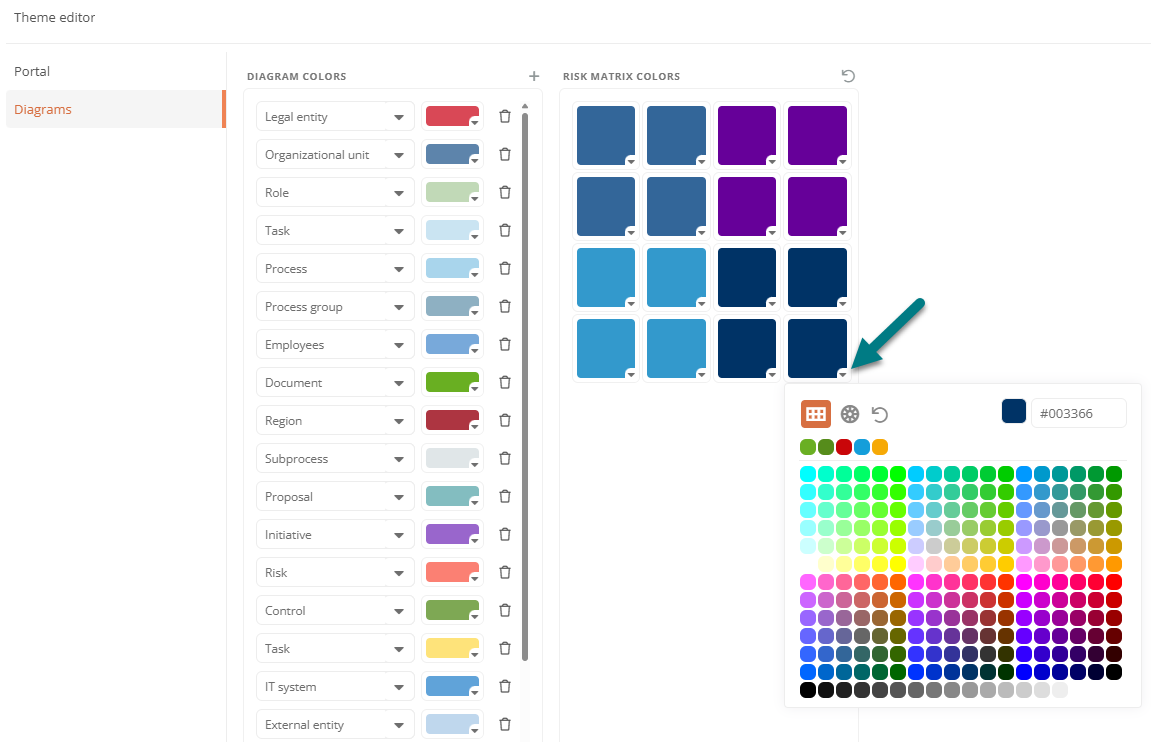Delete the Subprocess color row
Image resolution: width=1151 pixels, height=742 pixels.
click(504, 459)
